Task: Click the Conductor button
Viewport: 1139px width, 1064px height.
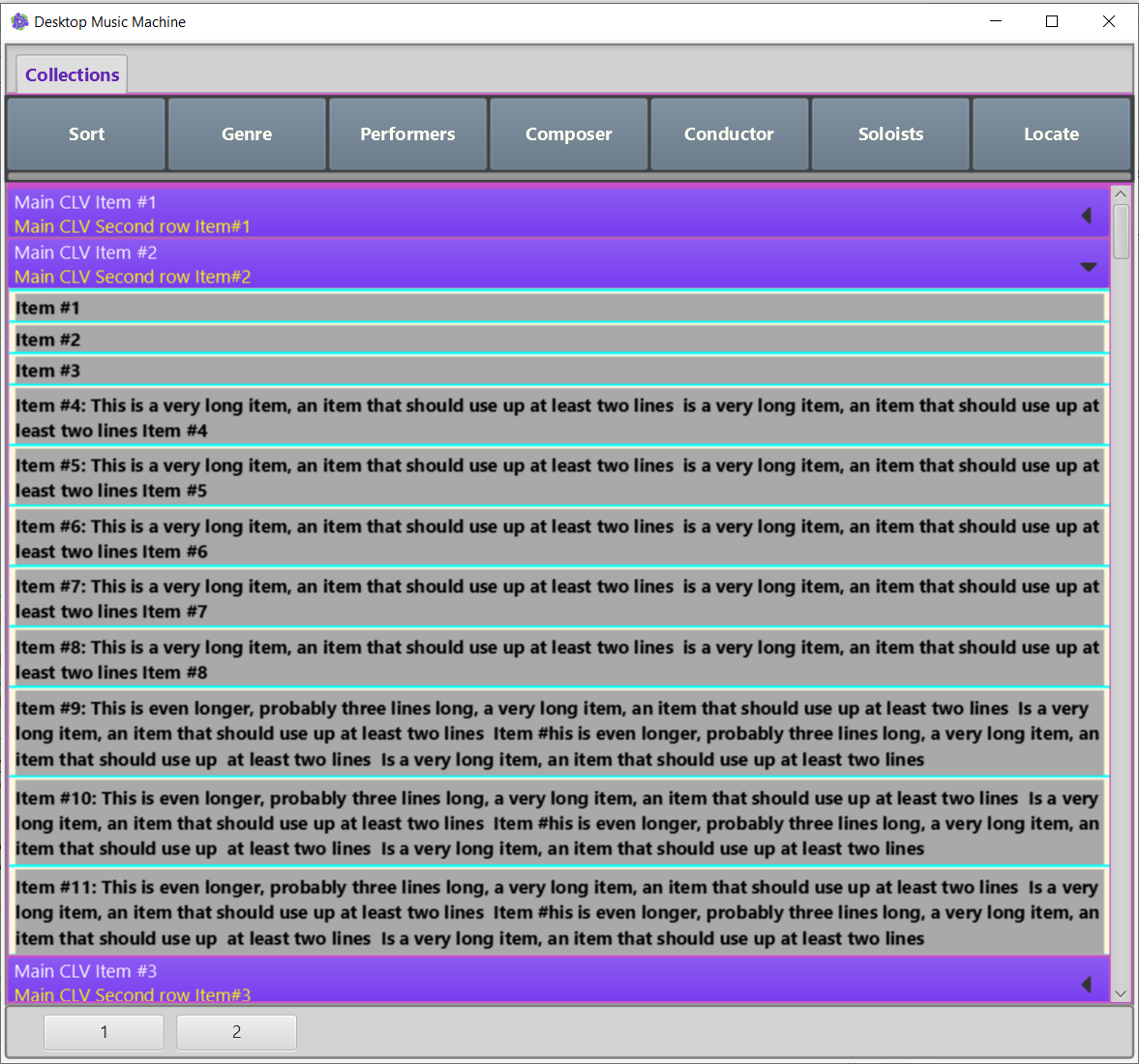Action: [x=730, y=134]
